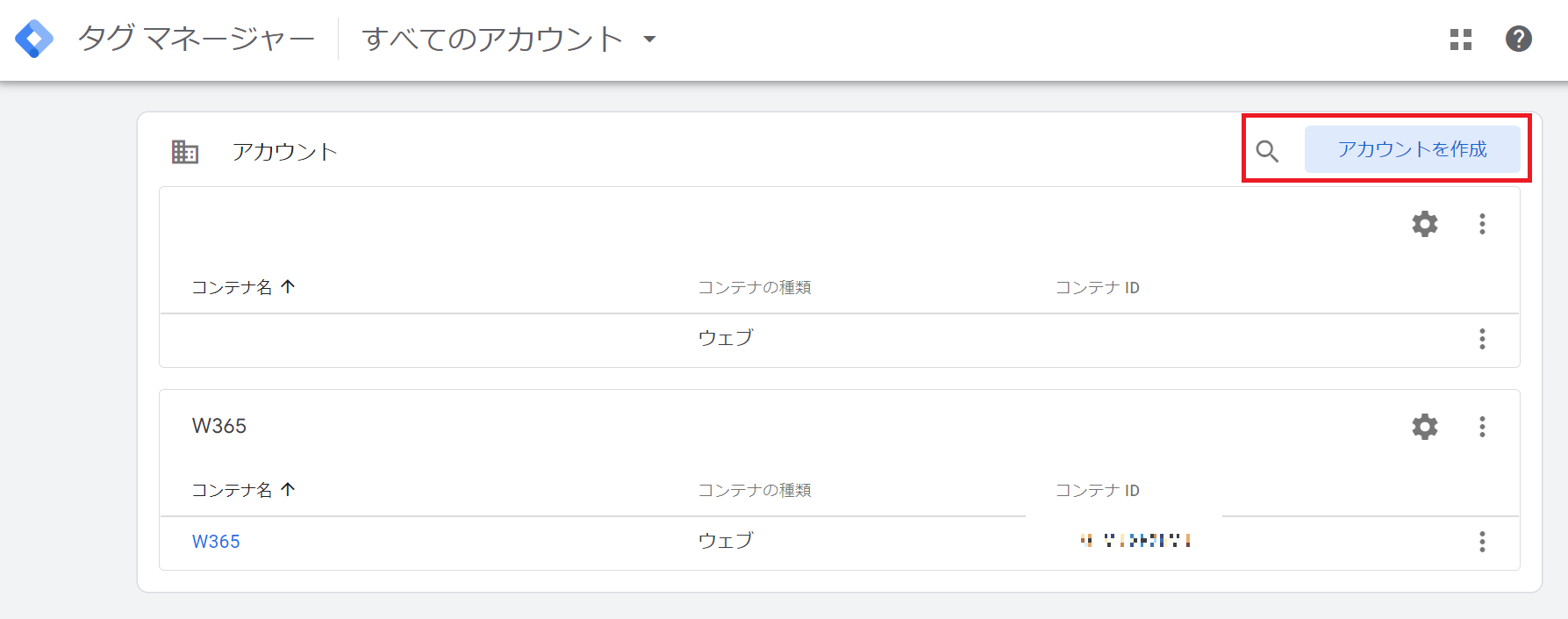Open the overflow menu on the W365 container row
The height and width of the screenshot is (619, 1568).
(x=1482, y=542)
